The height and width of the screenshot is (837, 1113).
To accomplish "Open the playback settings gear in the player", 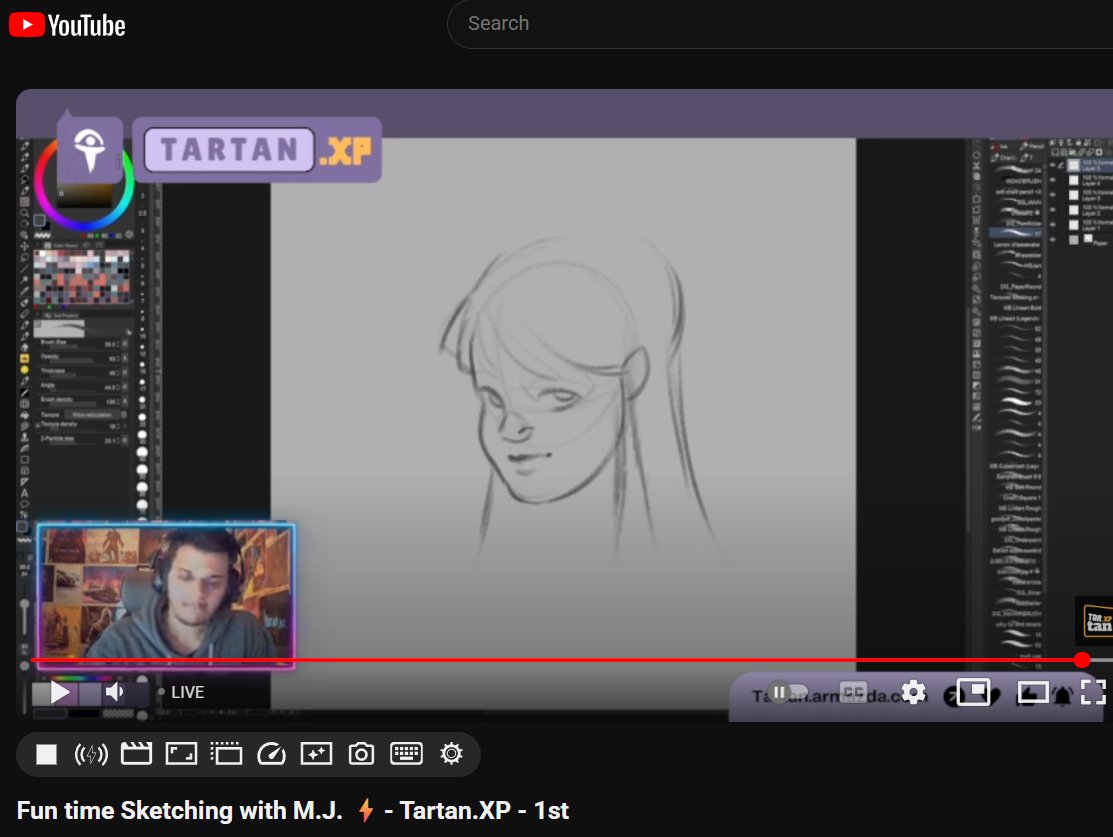I will pyautogui.click(x=914, y=691).
